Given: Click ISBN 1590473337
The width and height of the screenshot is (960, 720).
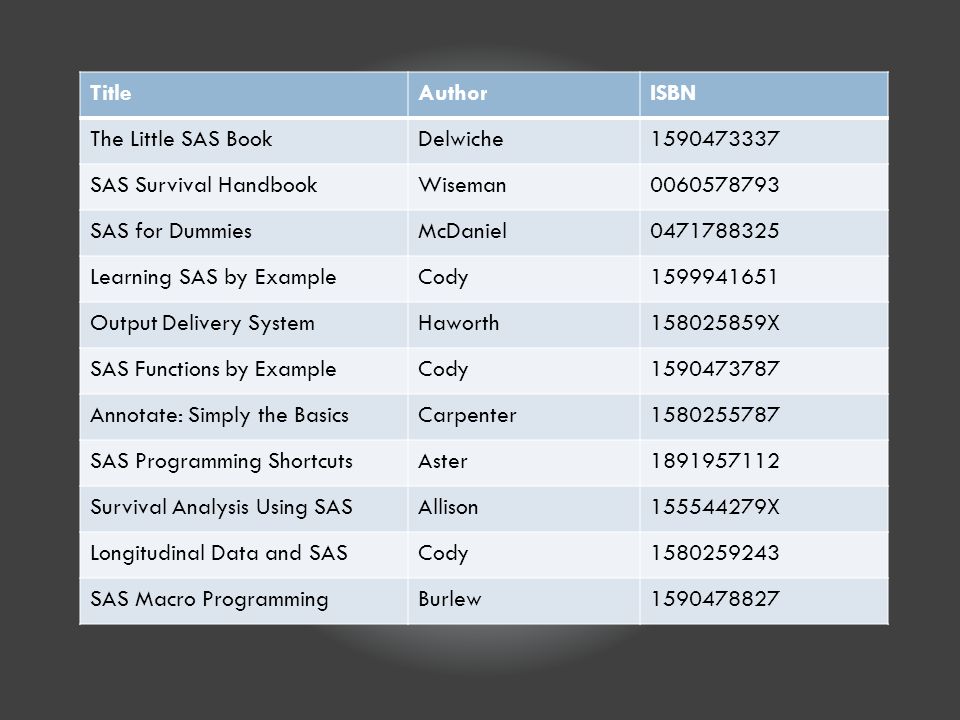Looking at the screenshot, I should [714, 139].
